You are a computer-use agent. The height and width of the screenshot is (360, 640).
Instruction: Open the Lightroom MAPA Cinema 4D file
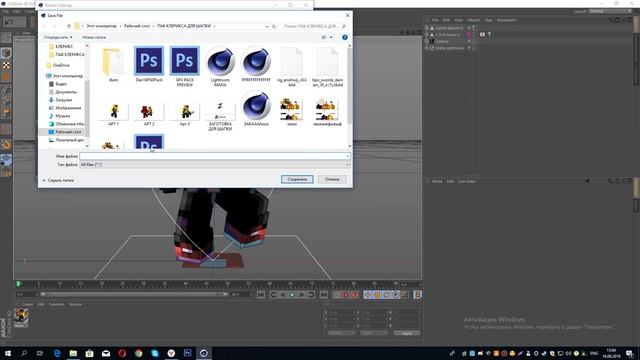(x=220, y=67)
